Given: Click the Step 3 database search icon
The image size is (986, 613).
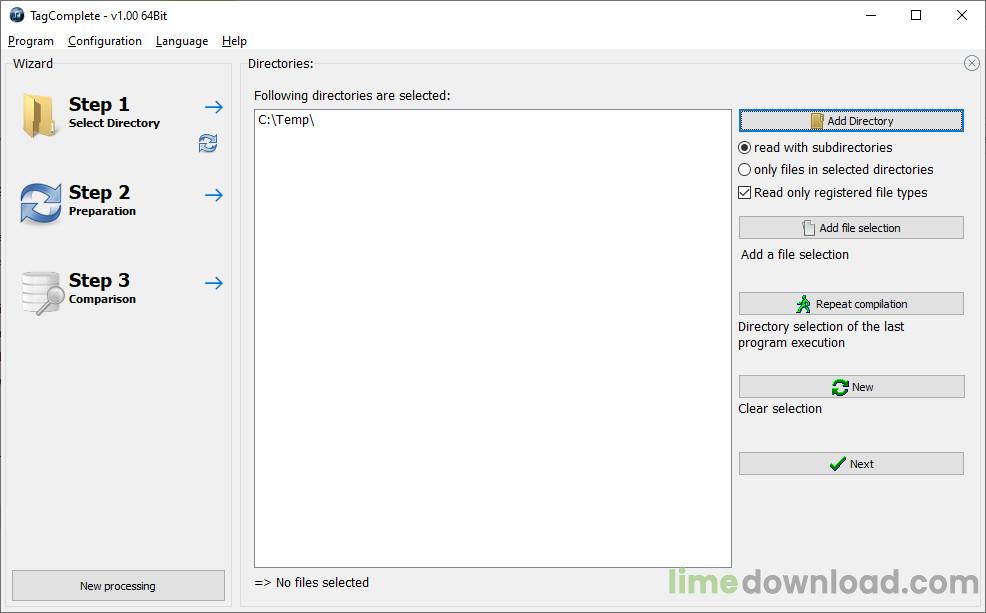Looking at the screenshot, I should [x=42, y=292].
